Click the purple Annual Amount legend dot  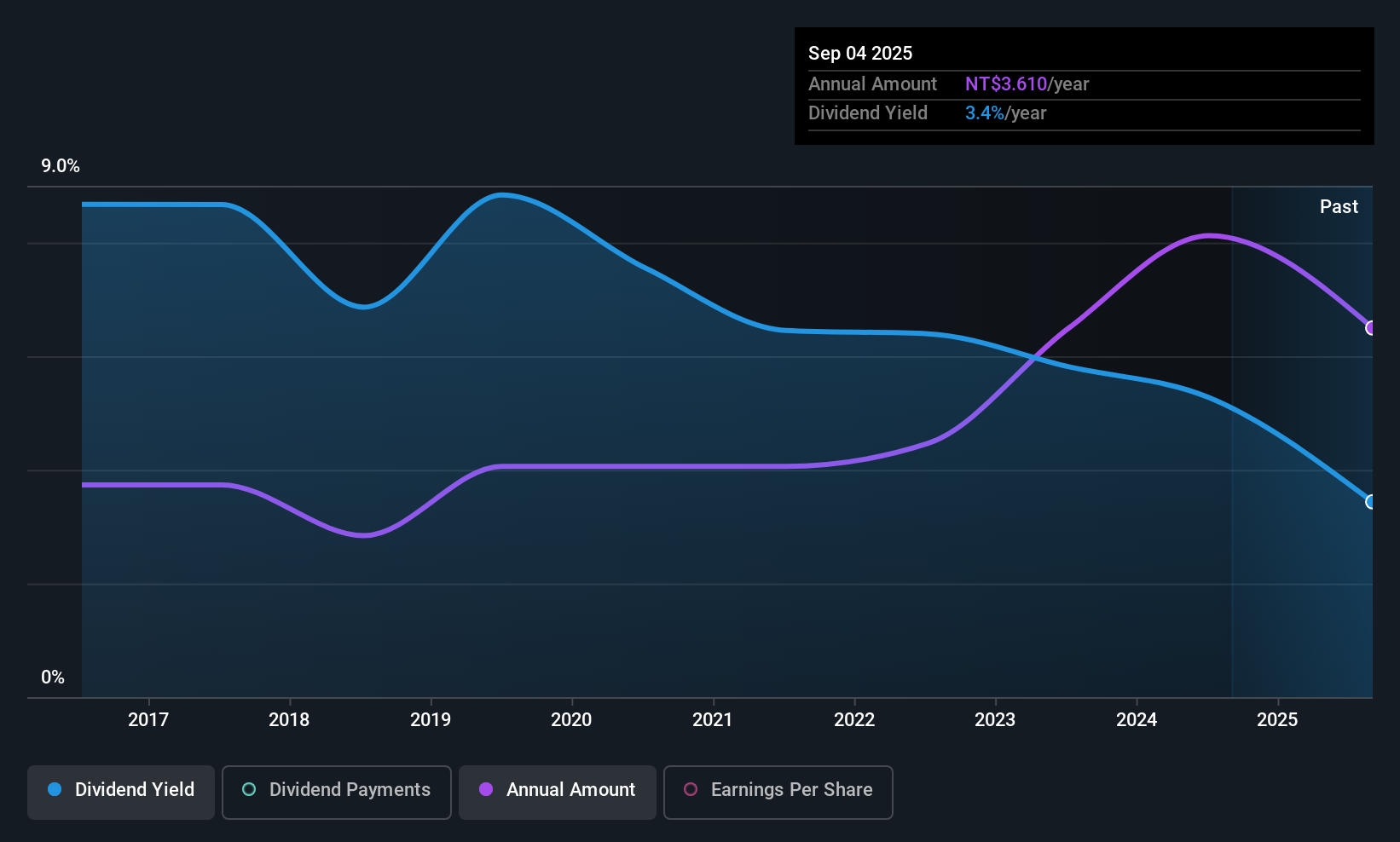pos(486,789)
